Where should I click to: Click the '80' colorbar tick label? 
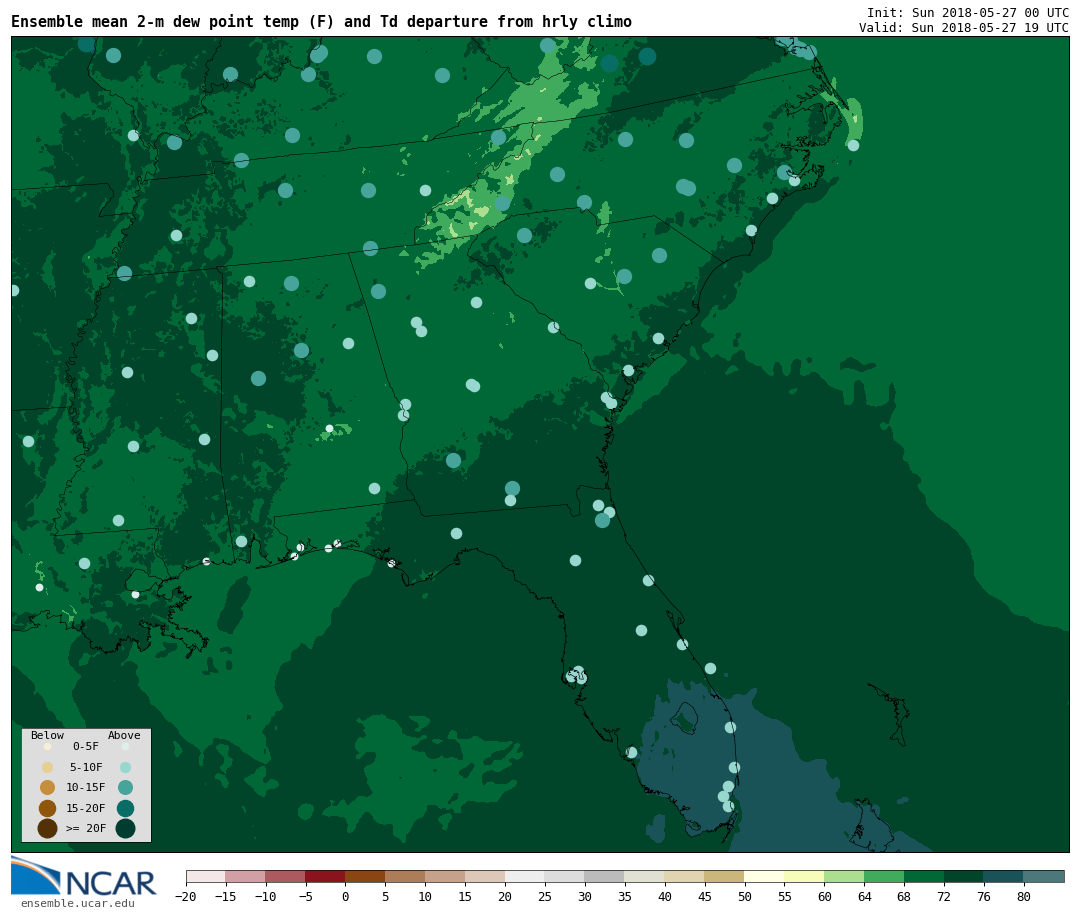1024,896
